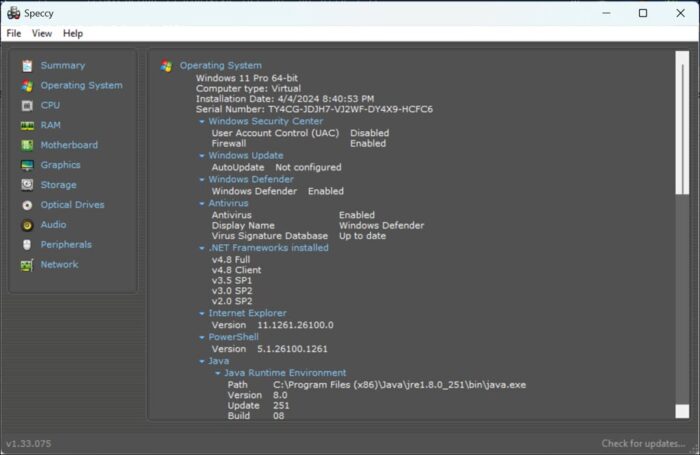The width and height of the screenshot is (700, 455).
Task: Click the Storage hard drive icon
Action: click(27, 185)
